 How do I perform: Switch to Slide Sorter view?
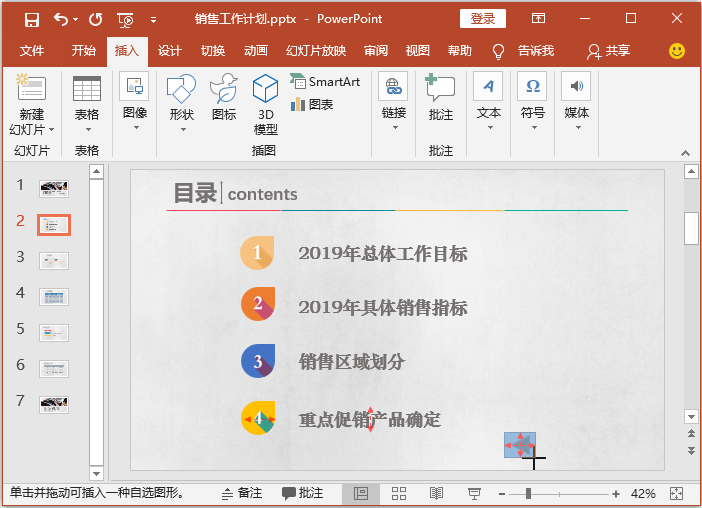(x=398, y=494)
